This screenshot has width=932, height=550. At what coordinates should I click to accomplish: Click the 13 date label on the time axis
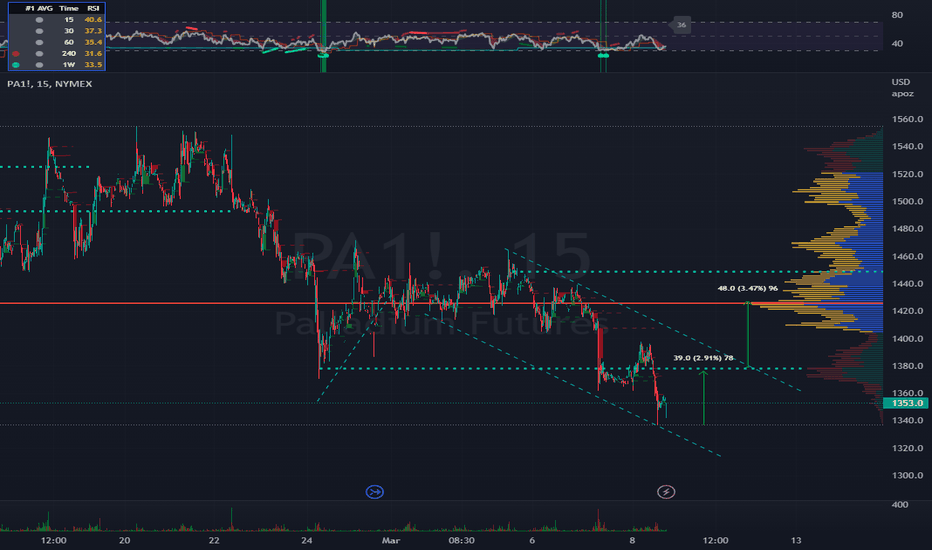point(796,540)
